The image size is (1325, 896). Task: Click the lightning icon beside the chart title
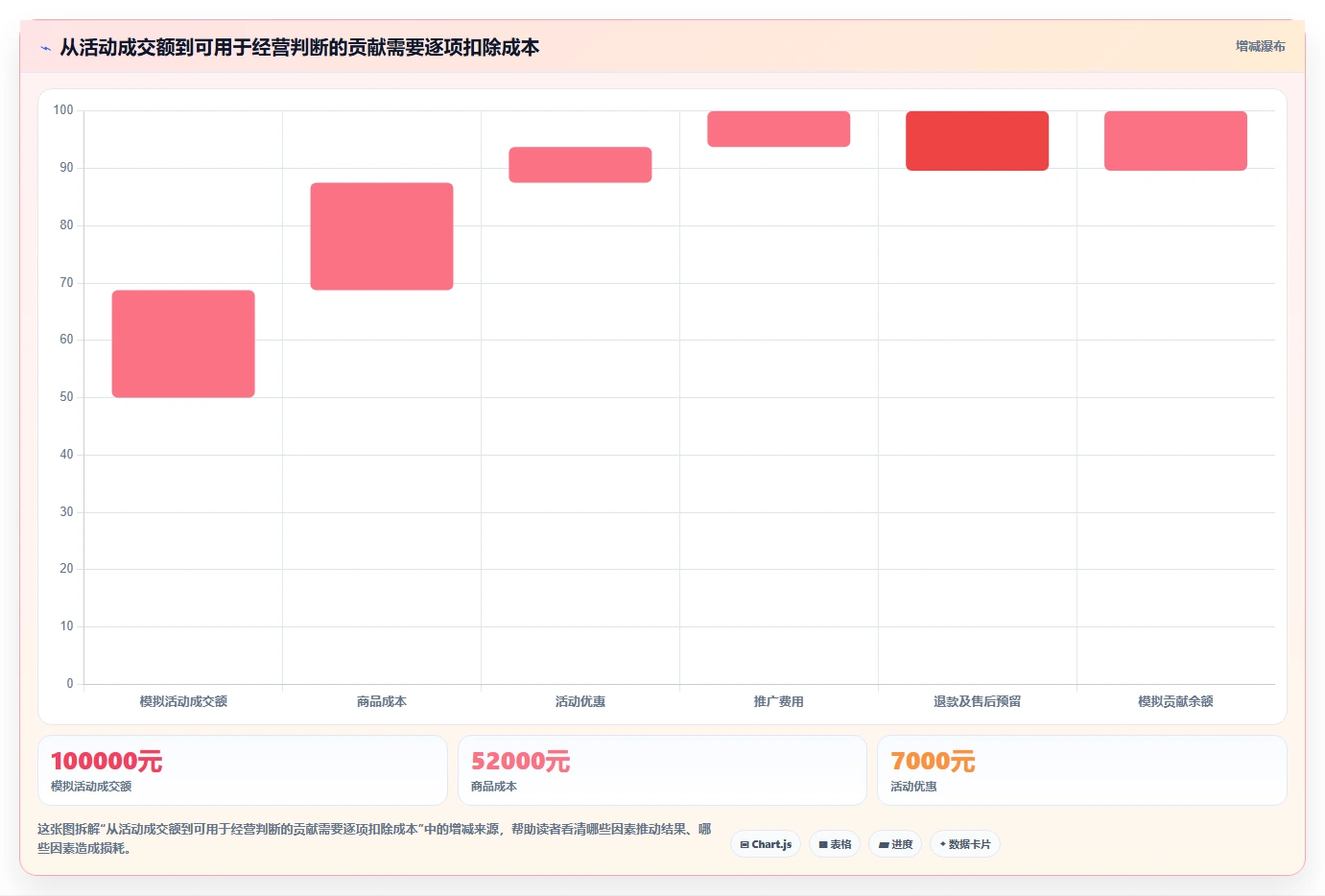(45, 48)
